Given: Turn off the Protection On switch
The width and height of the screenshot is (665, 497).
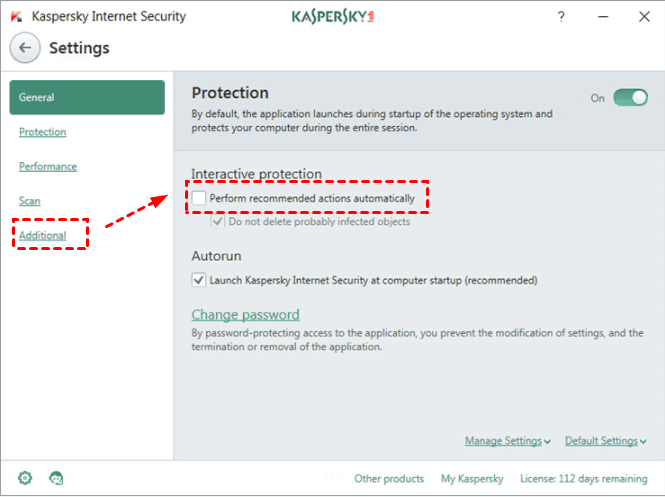Looking at the screenshot, I should pyautogui.click(x=630, y=98).
